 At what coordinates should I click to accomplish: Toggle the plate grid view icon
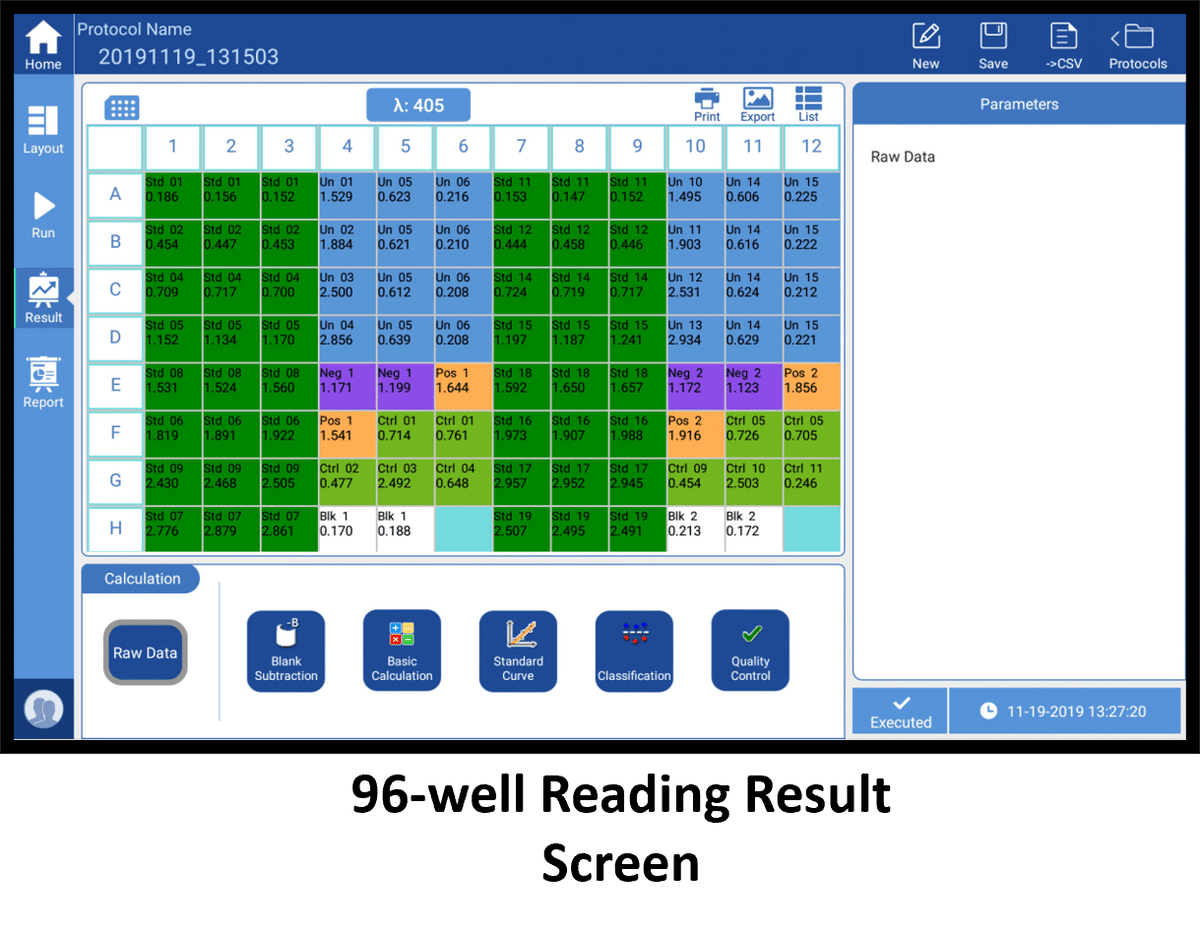(x=122, y=107)
